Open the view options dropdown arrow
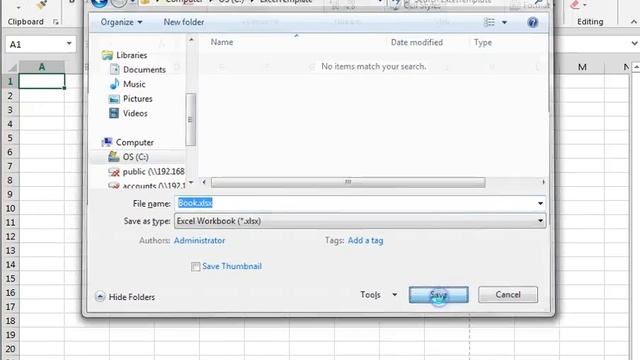 [504, 22]
